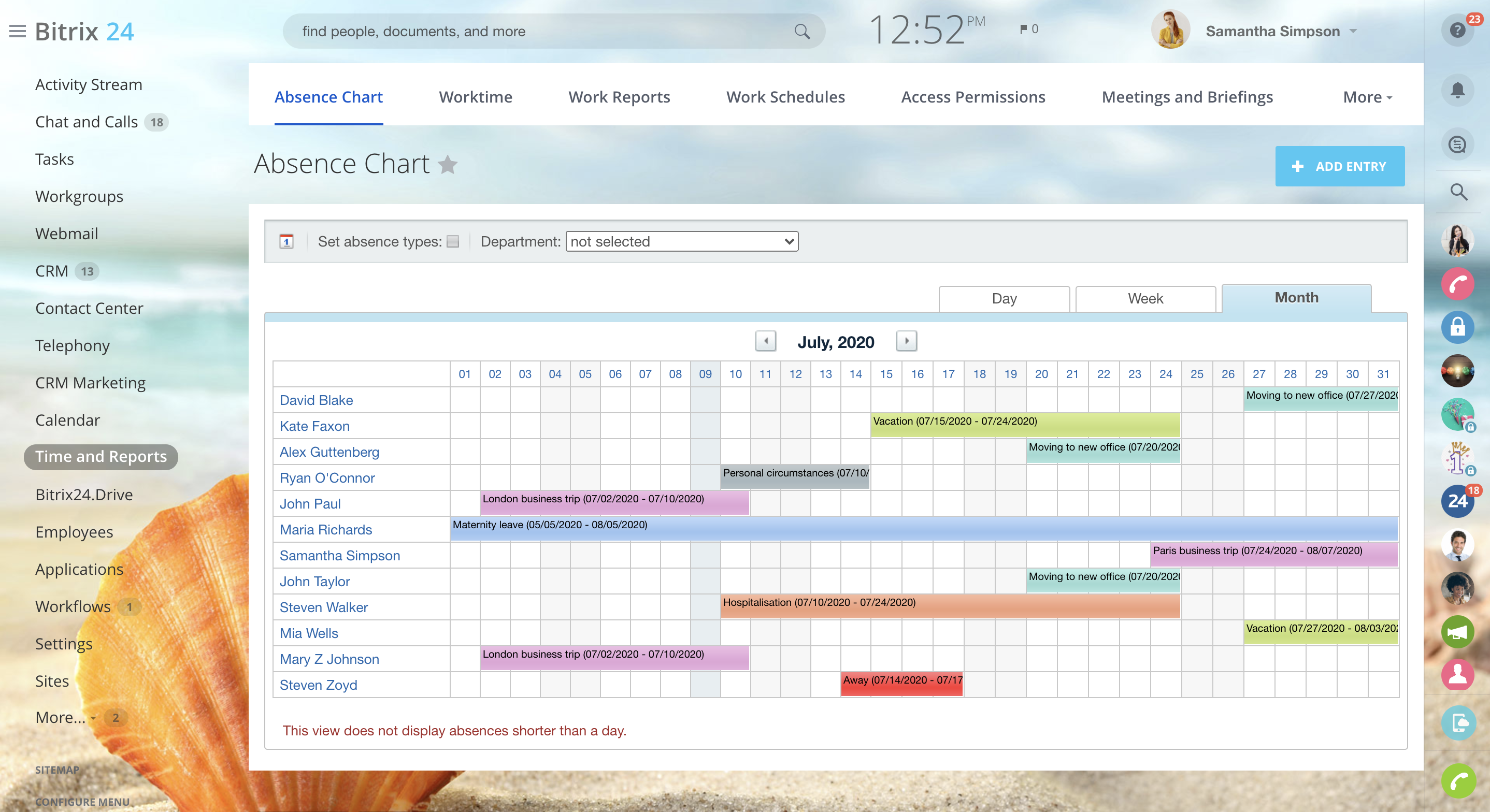Open Samantha Simpson user menu arrow
This screenshot has height=812, width=1490.
click(1353, 31)
